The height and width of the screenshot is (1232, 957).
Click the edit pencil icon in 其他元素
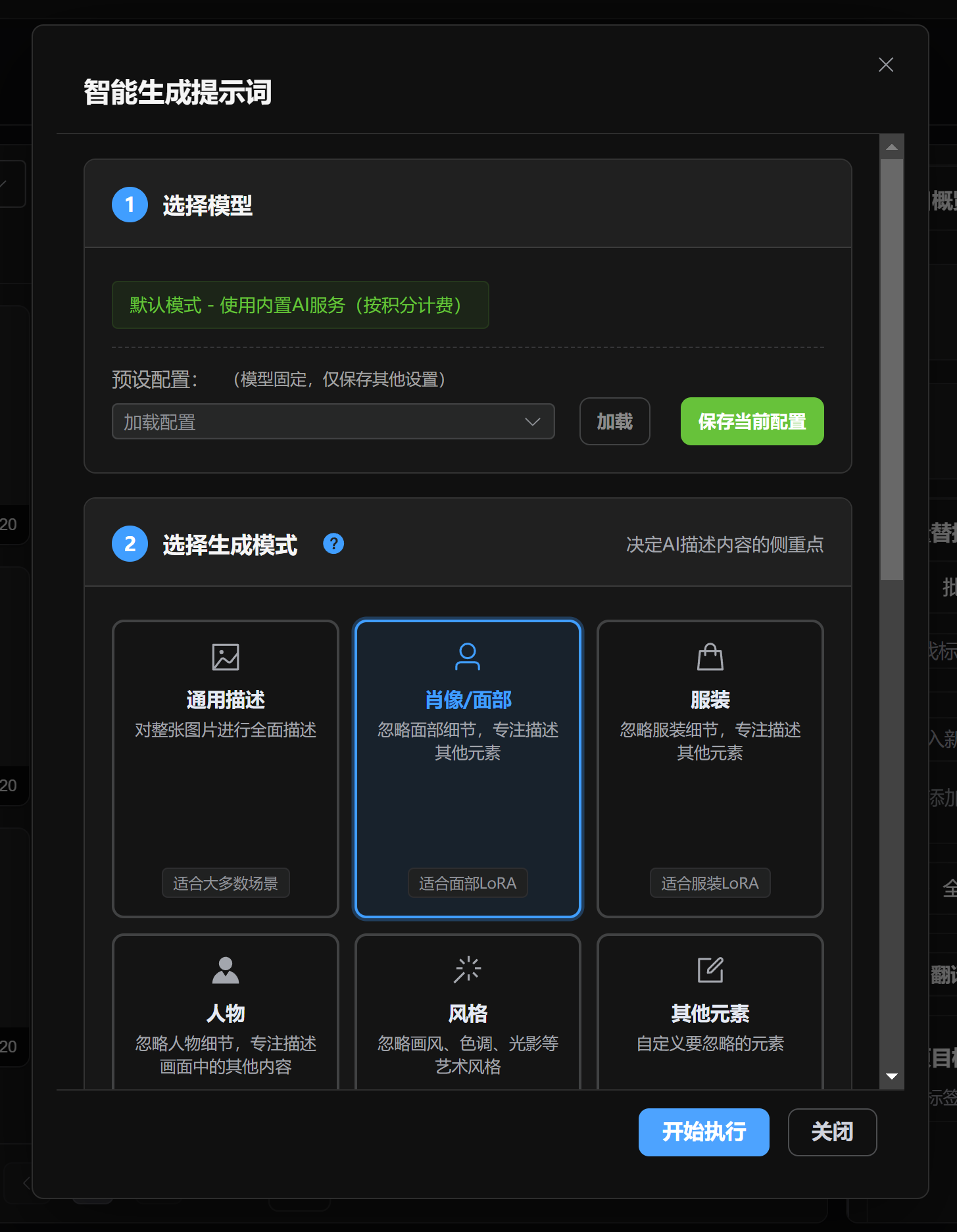click(x=710, y=970)
